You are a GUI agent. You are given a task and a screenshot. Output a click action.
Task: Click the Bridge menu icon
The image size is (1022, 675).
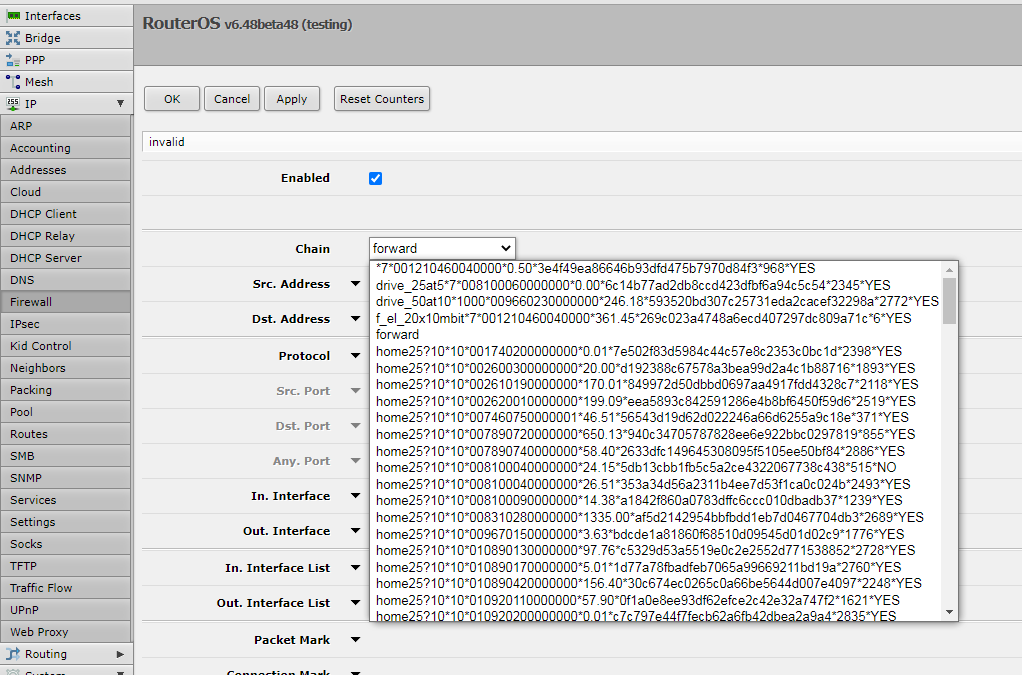pyautogui.click(x=13, y=38)
